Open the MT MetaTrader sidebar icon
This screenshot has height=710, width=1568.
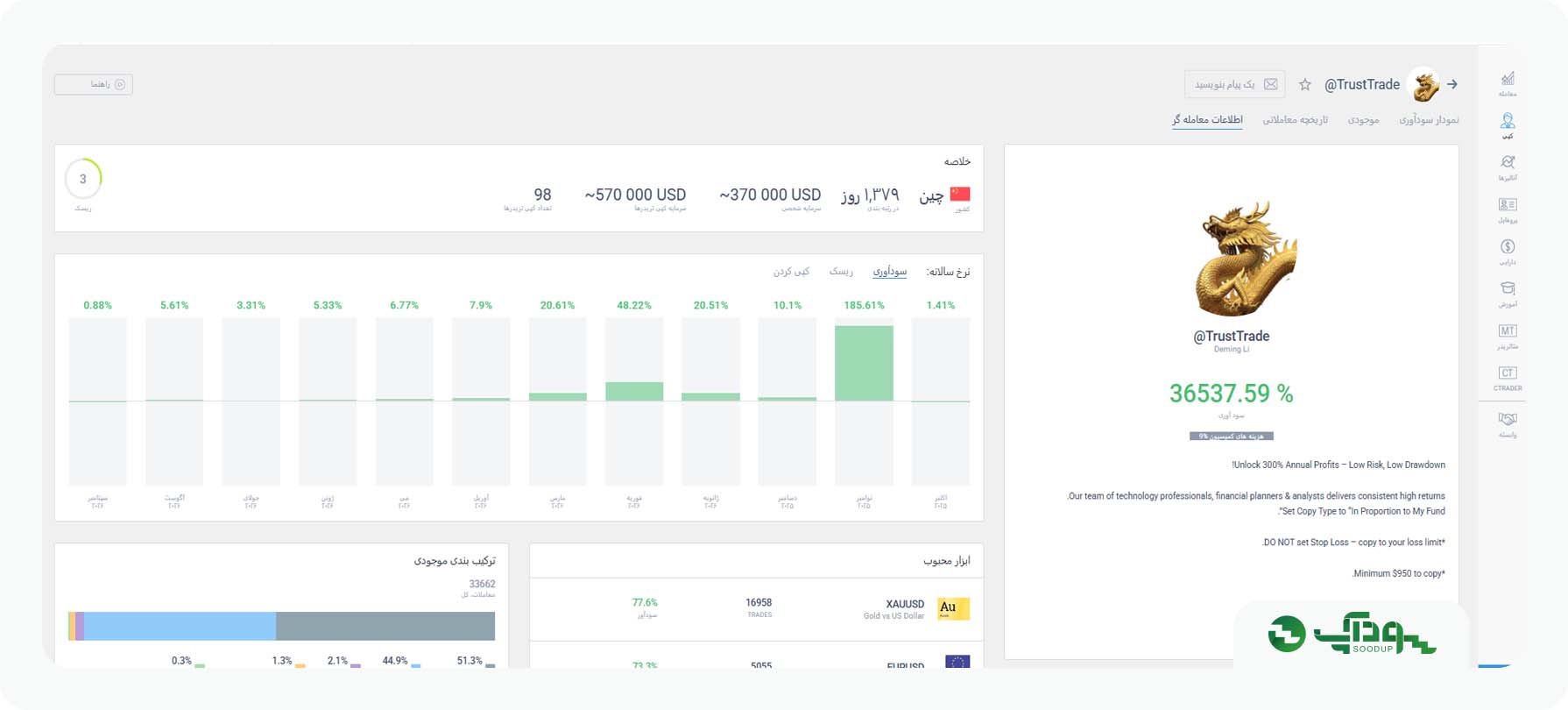pyautogui.click(x=1508, y=330)
